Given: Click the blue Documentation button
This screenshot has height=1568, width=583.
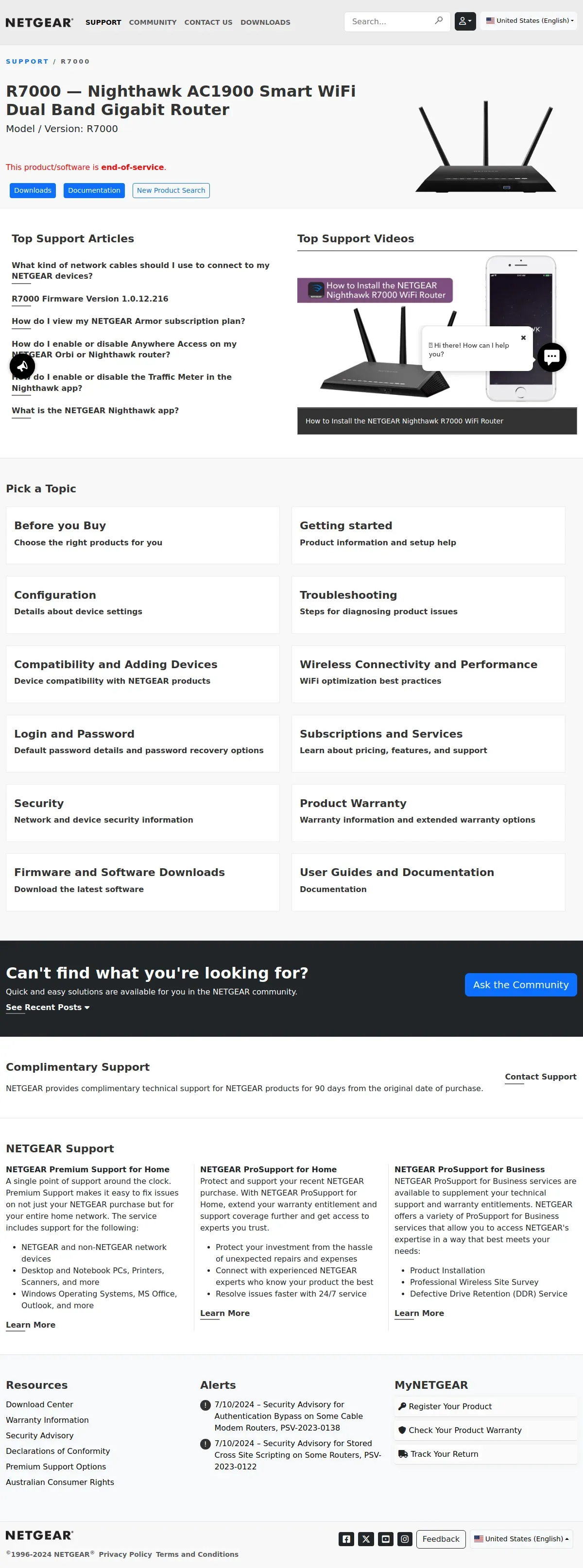Looking at the screenshot, I should (94, 190).
